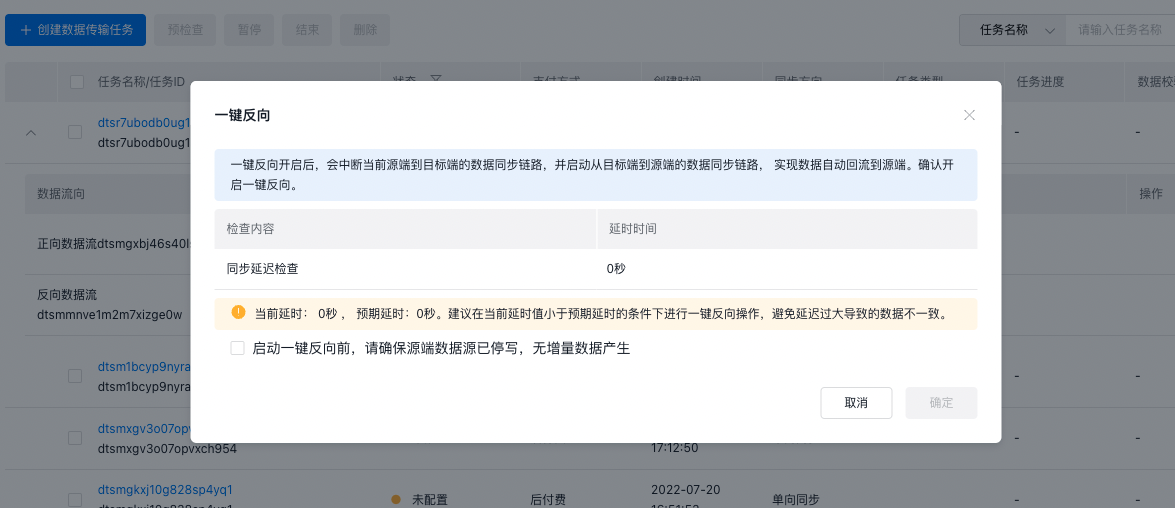This screenshot has height=508, width=1175.
Task: Click the 结束 end task button
Action: click(307, 30)
